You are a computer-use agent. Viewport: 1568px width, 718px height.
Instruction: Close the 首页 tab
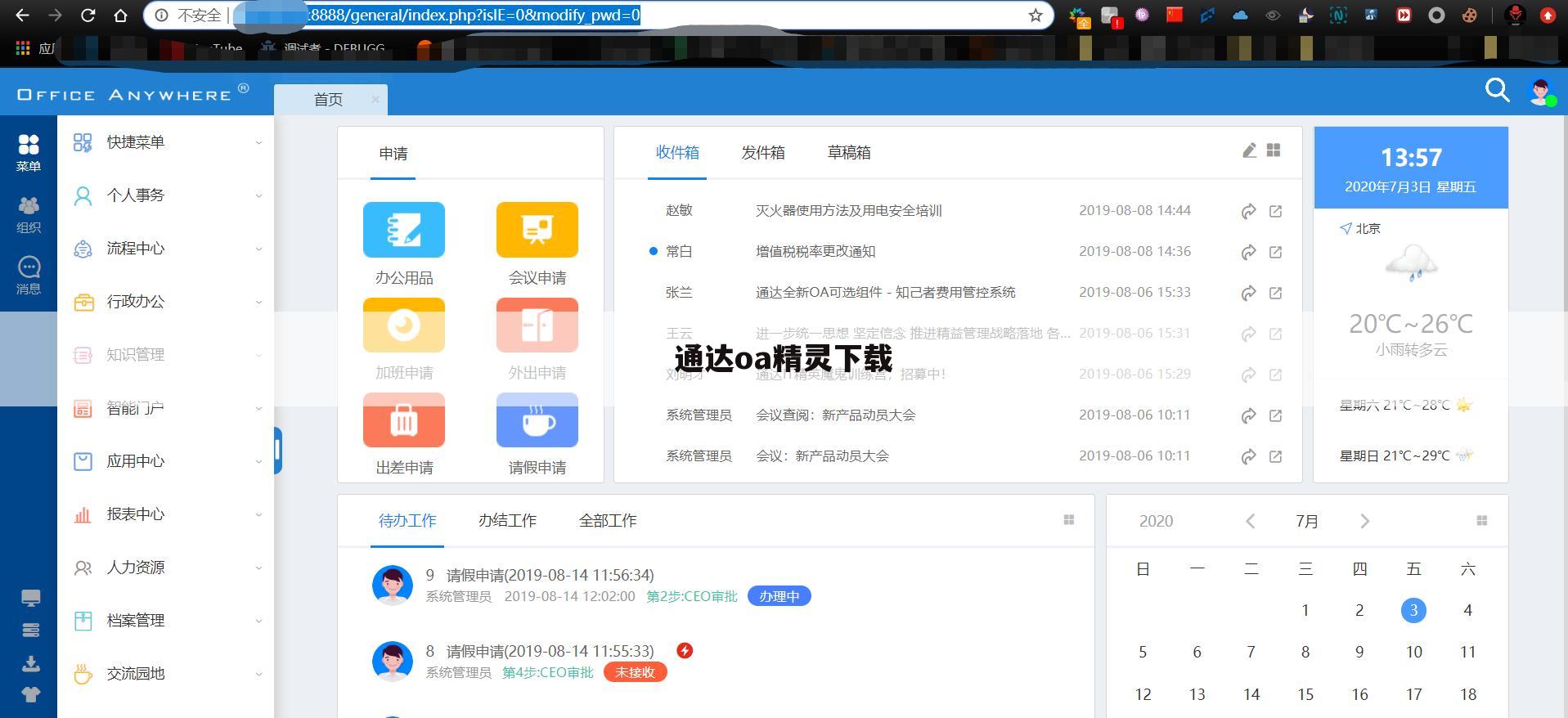point(375,99)
